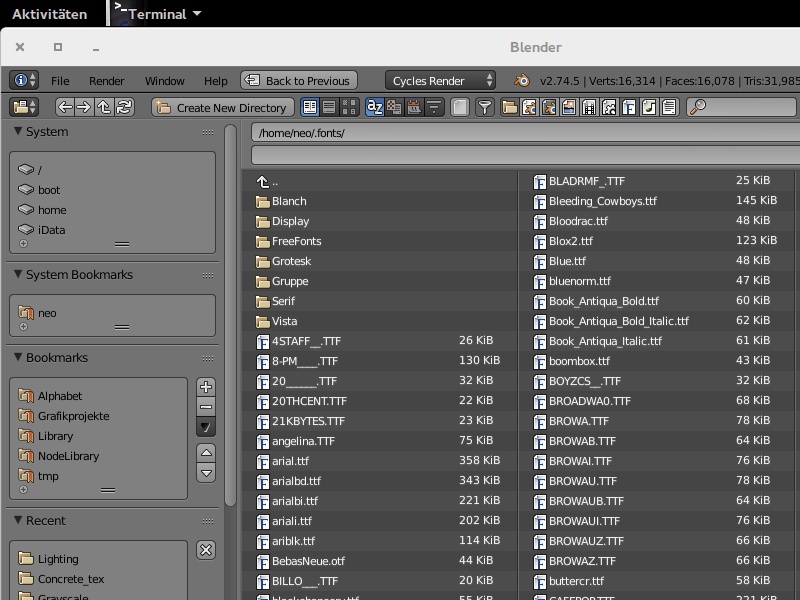Sort files by modification time
The image size is (800, 600).
point(414,107)
